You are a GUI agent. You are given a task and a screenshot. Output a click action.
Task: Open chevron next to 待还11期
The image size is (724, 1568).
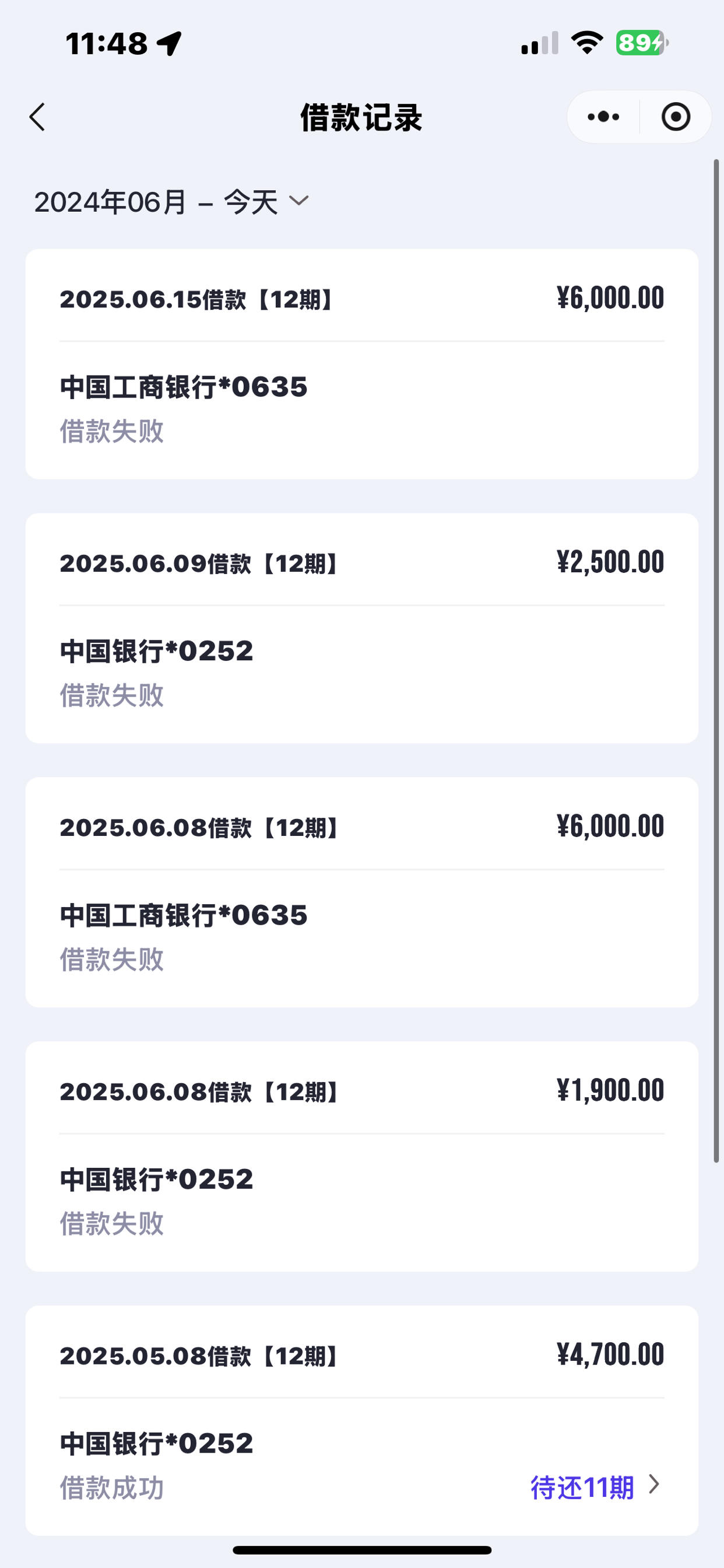point(655,1484)
